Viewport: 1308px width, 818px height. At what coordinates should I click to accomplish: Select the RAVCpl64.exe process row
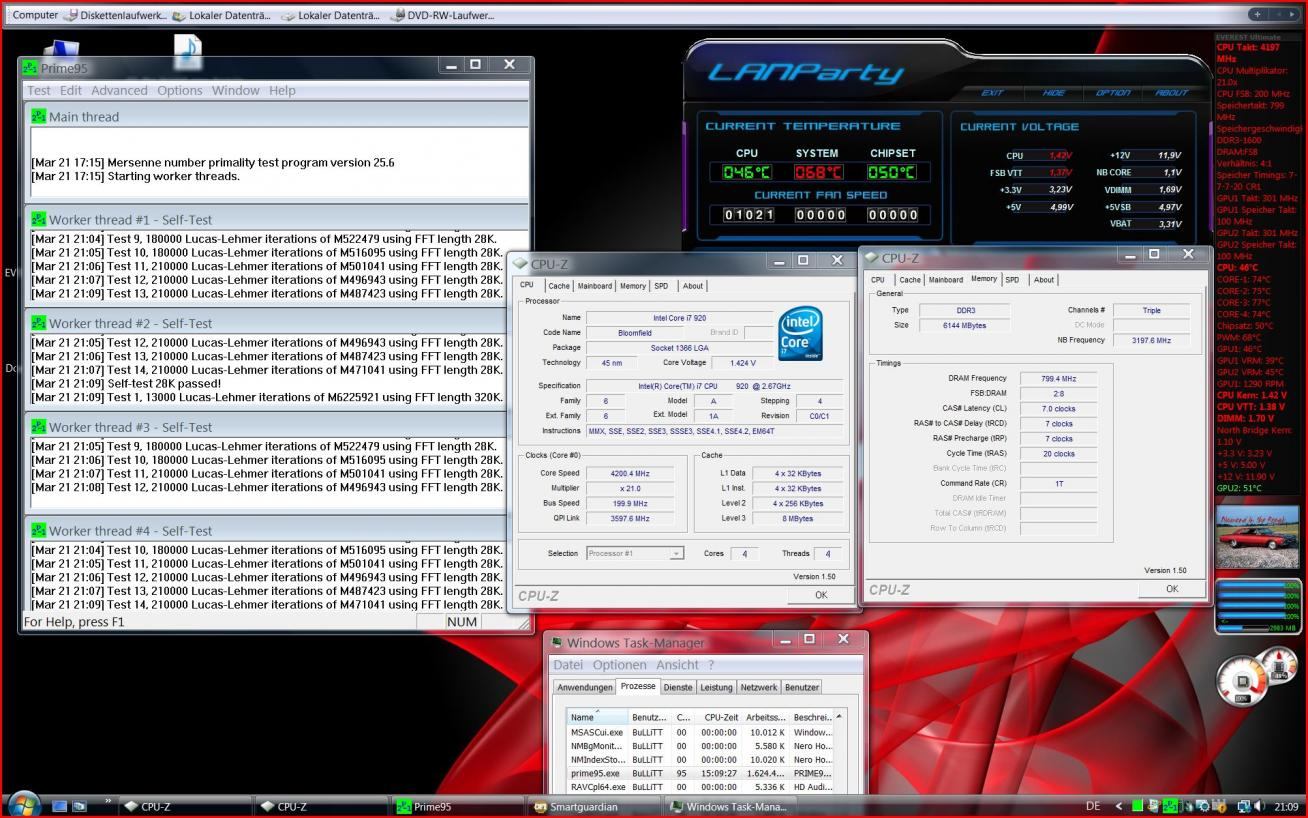699,787
